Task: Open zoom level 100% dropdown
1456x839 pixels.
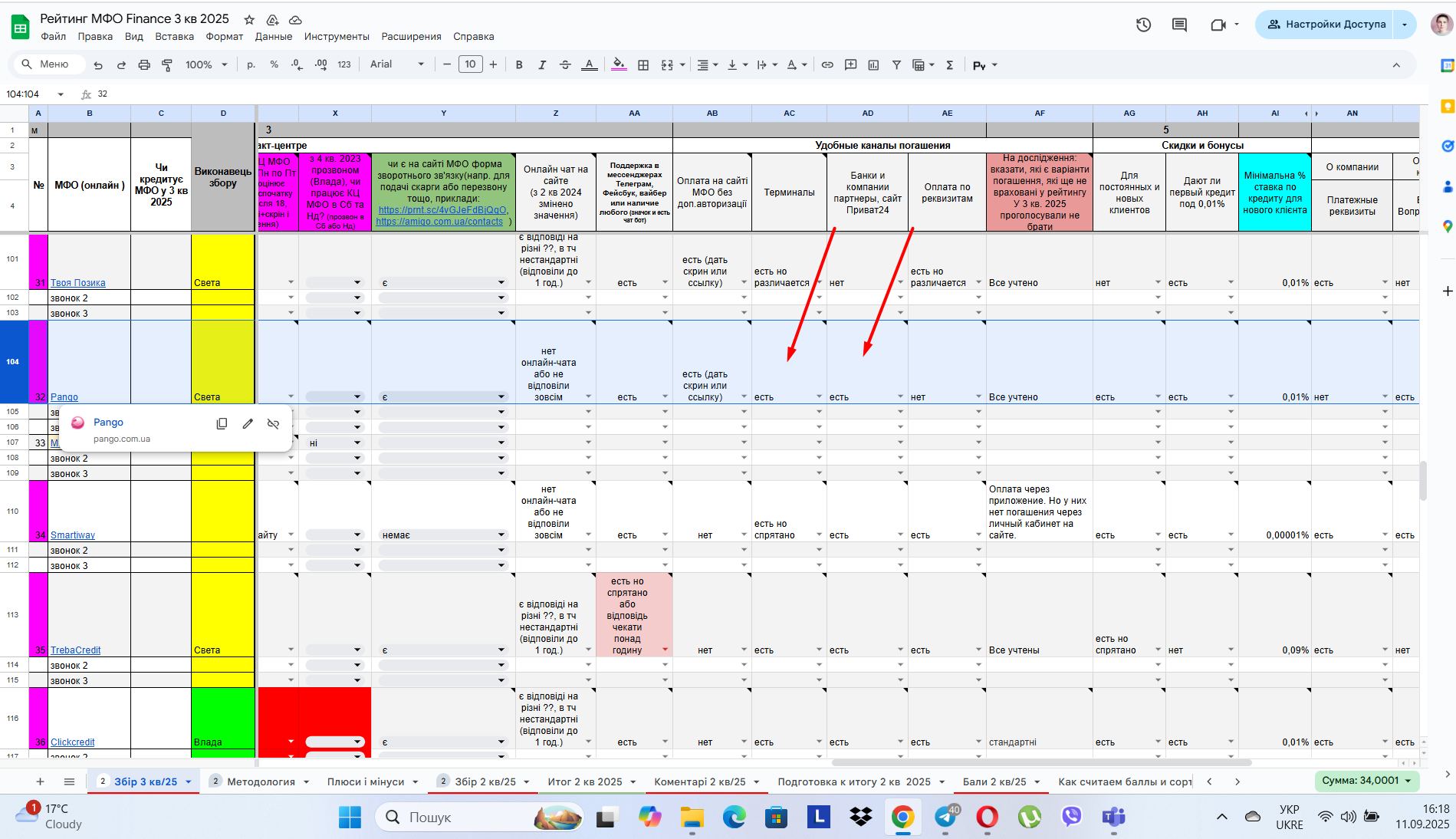Action: [x=206, y=65]
